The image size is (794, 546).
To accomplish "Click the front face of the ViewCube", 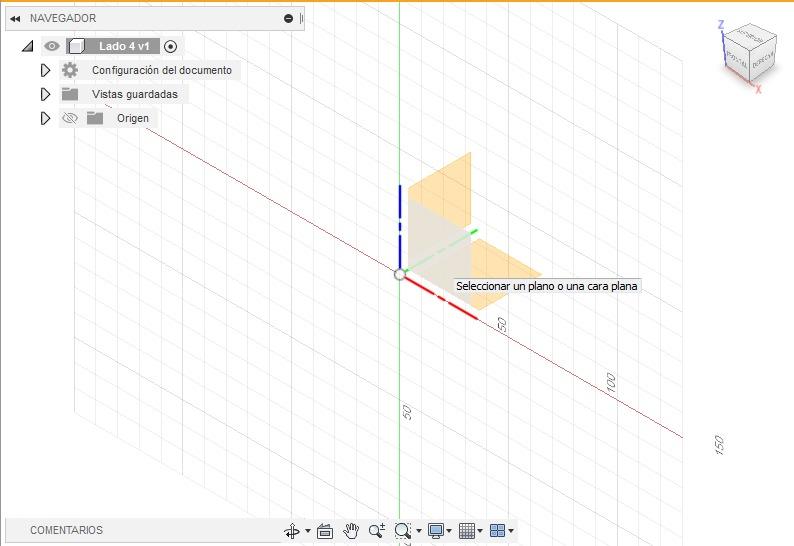I will click(737, 60).
